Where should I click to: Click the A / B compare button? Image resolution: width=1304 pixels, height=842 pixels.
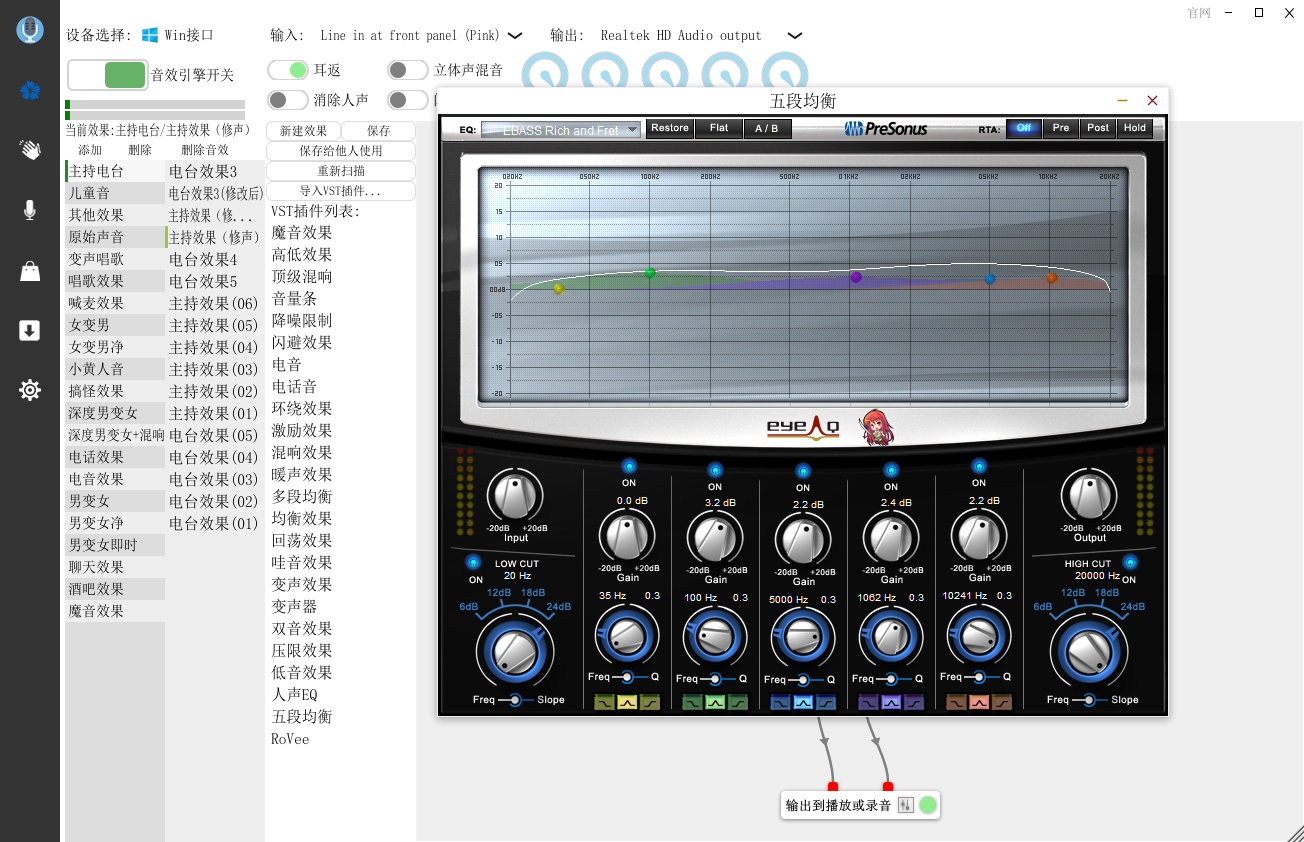click(767, 128)
